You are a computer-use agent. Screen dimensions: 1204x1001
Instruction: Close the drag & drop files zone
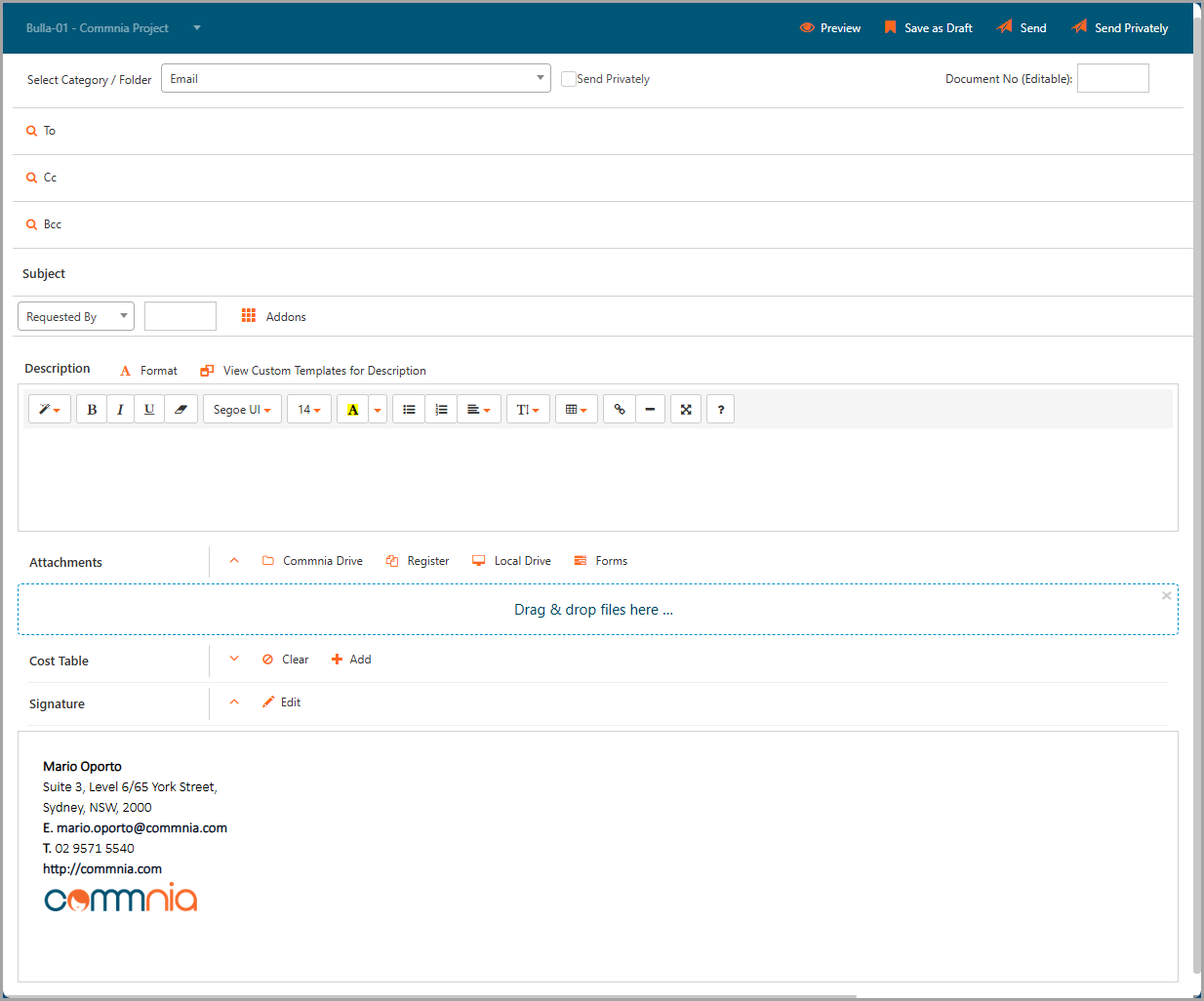click(1166, 595)
